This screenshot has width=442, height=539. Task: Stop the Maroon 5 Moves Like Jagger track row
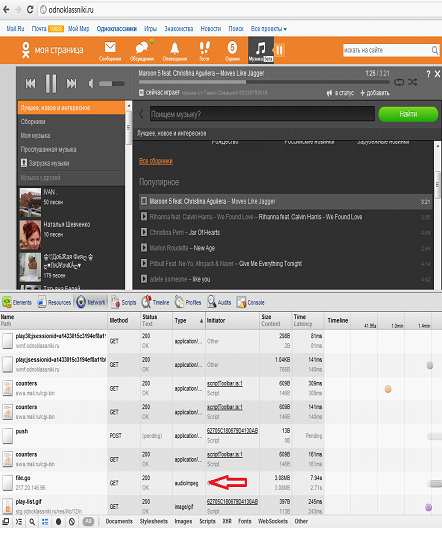(x=144, y=201)
